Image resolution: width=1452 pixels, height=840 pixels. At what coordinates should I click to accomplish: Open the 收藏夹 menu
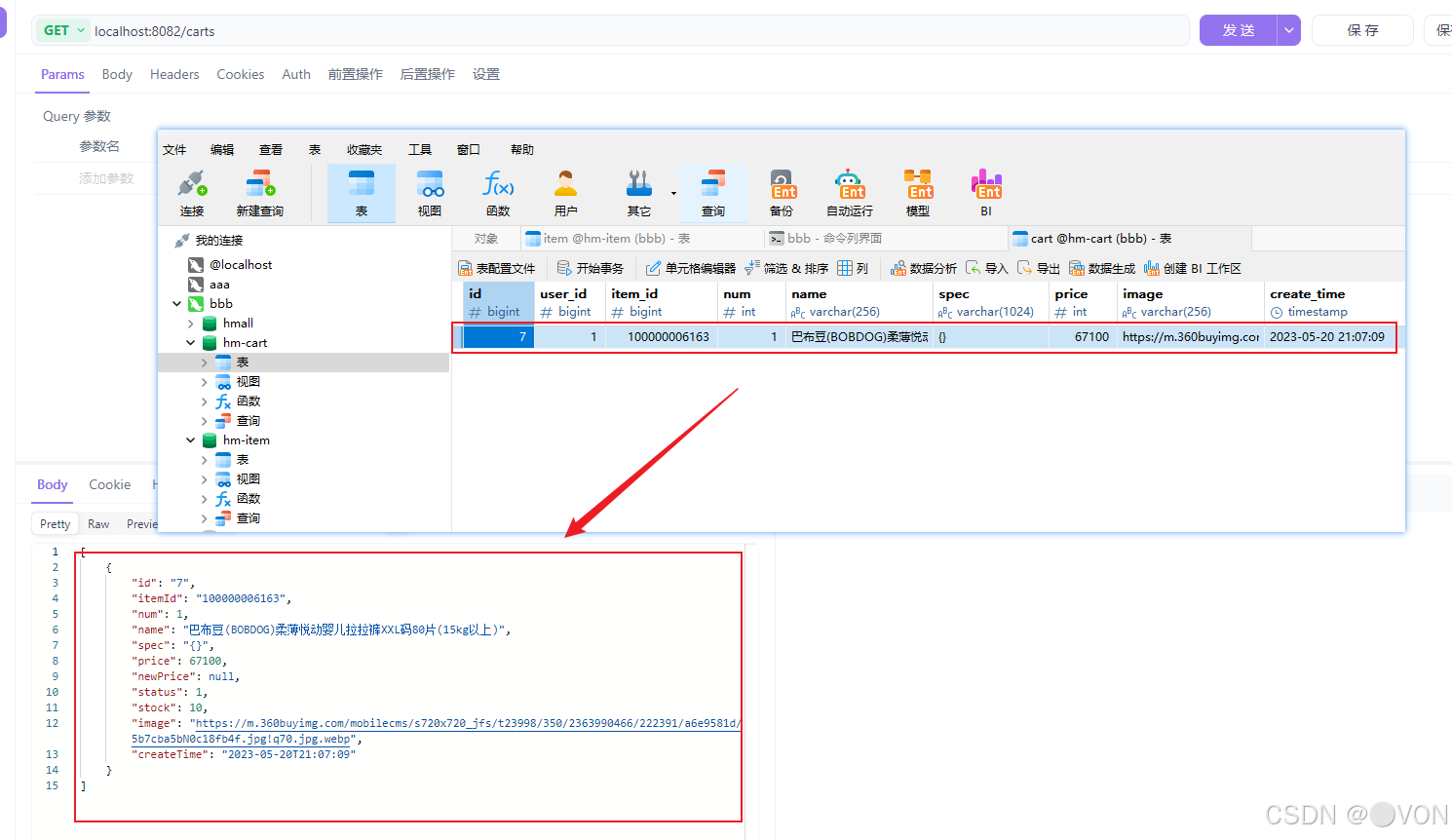tap(364, 149)
